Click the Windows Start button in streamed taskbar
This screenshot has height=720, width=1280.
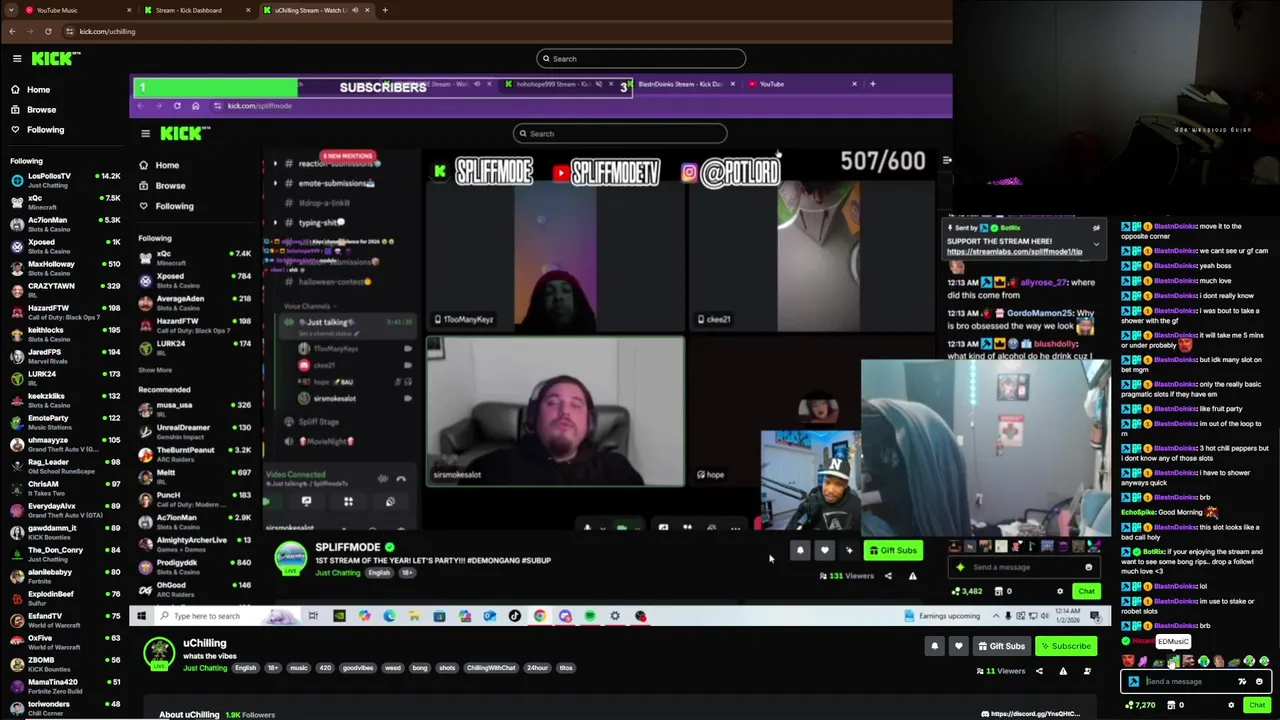tap(141, 616)
